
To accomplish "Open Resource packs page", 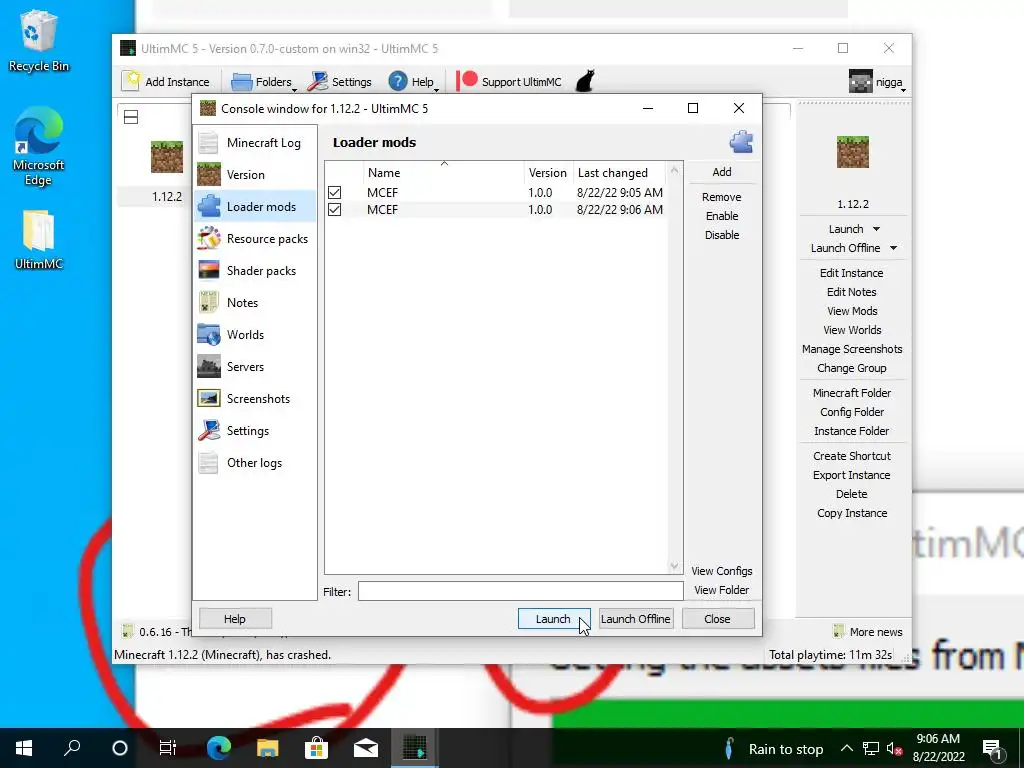I will tap(255, 238).
